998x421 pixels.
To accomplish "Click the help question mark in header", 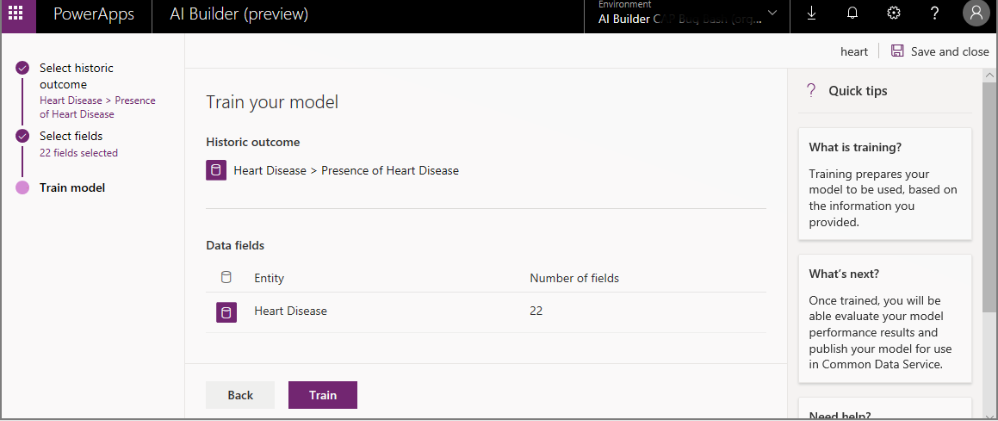I will 934,14.
